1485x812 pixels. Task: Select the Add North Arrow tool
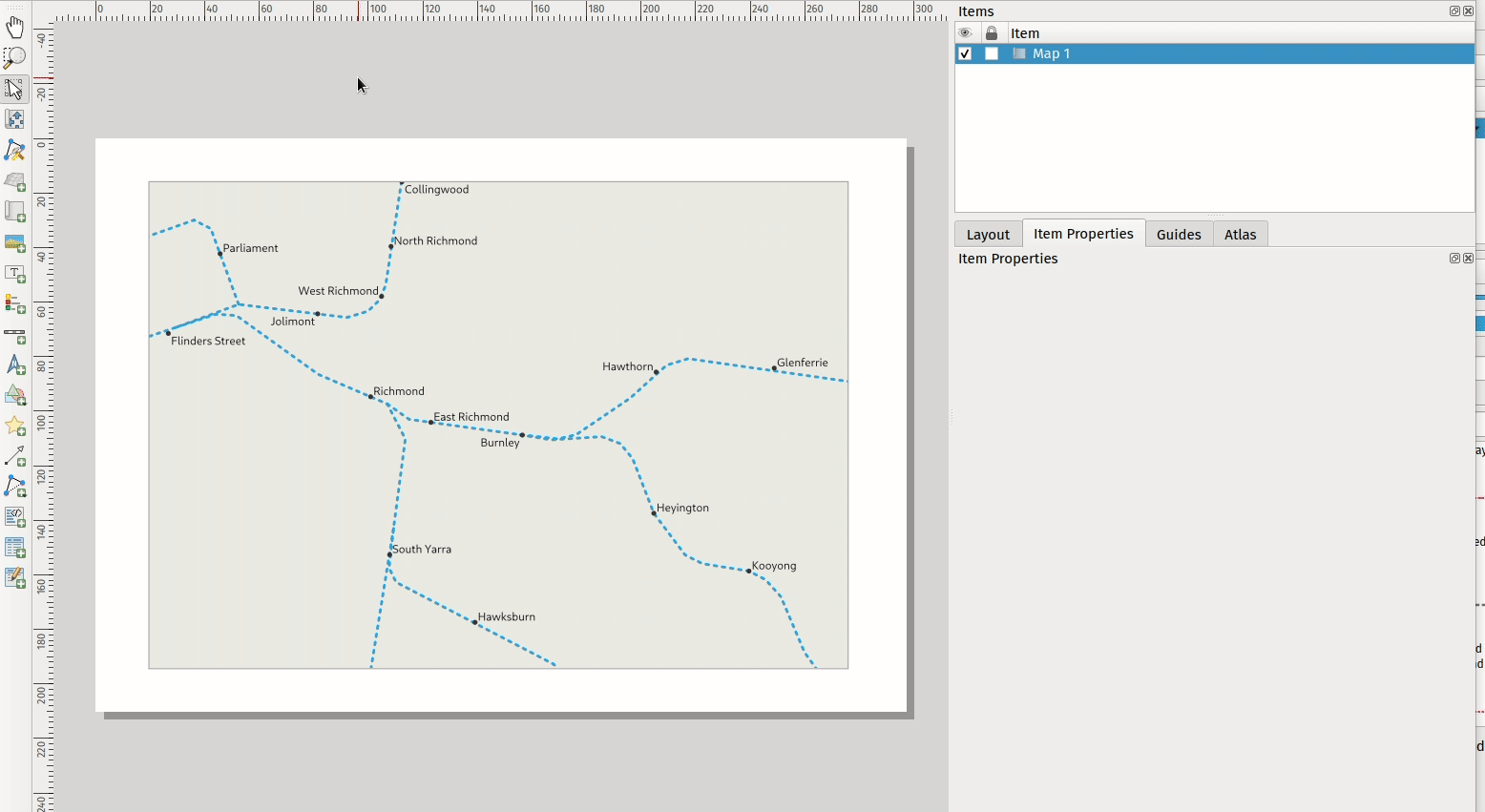pos(14,365)
